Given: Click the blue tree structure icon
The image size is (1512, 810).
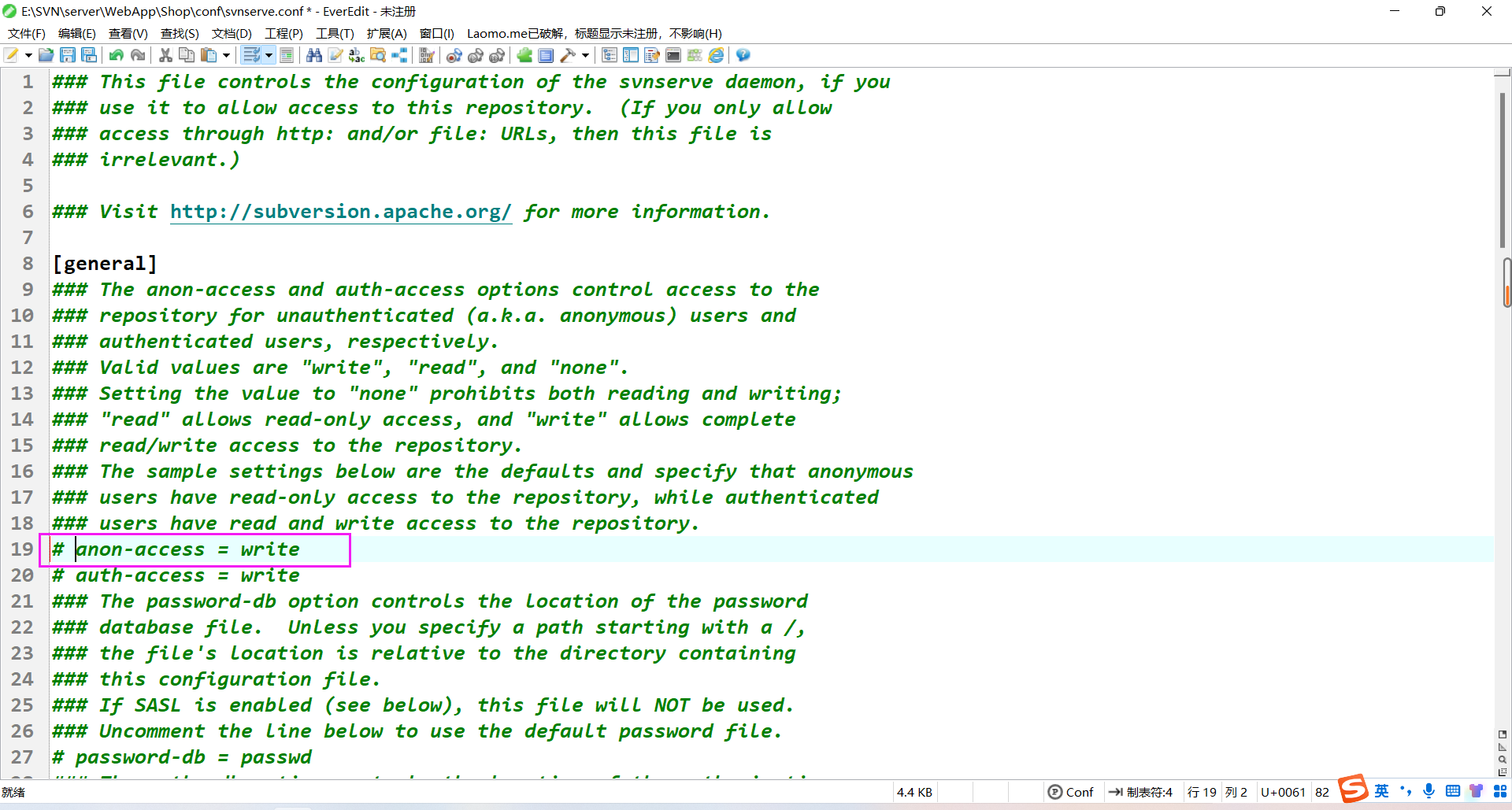Looking at the screenshot, I should pos(399,55).
